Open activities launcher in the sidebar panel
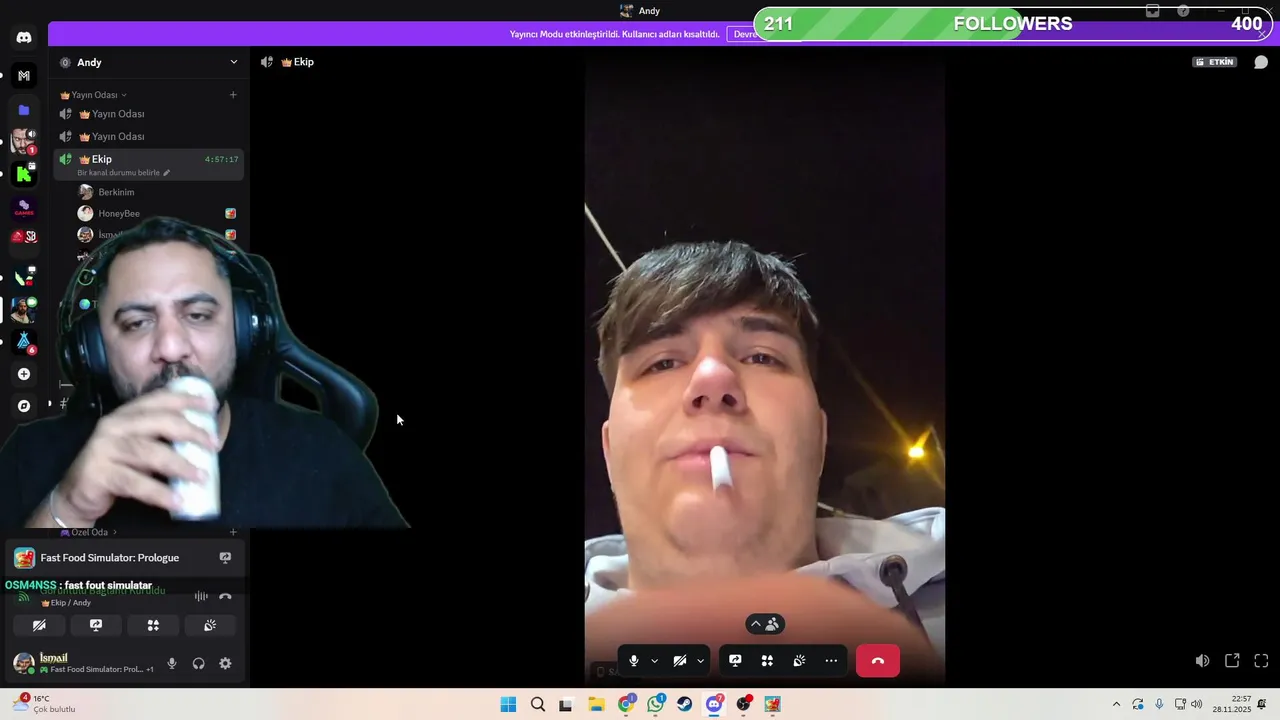Viewport: 1280px width, 720px height. (153, 625)
